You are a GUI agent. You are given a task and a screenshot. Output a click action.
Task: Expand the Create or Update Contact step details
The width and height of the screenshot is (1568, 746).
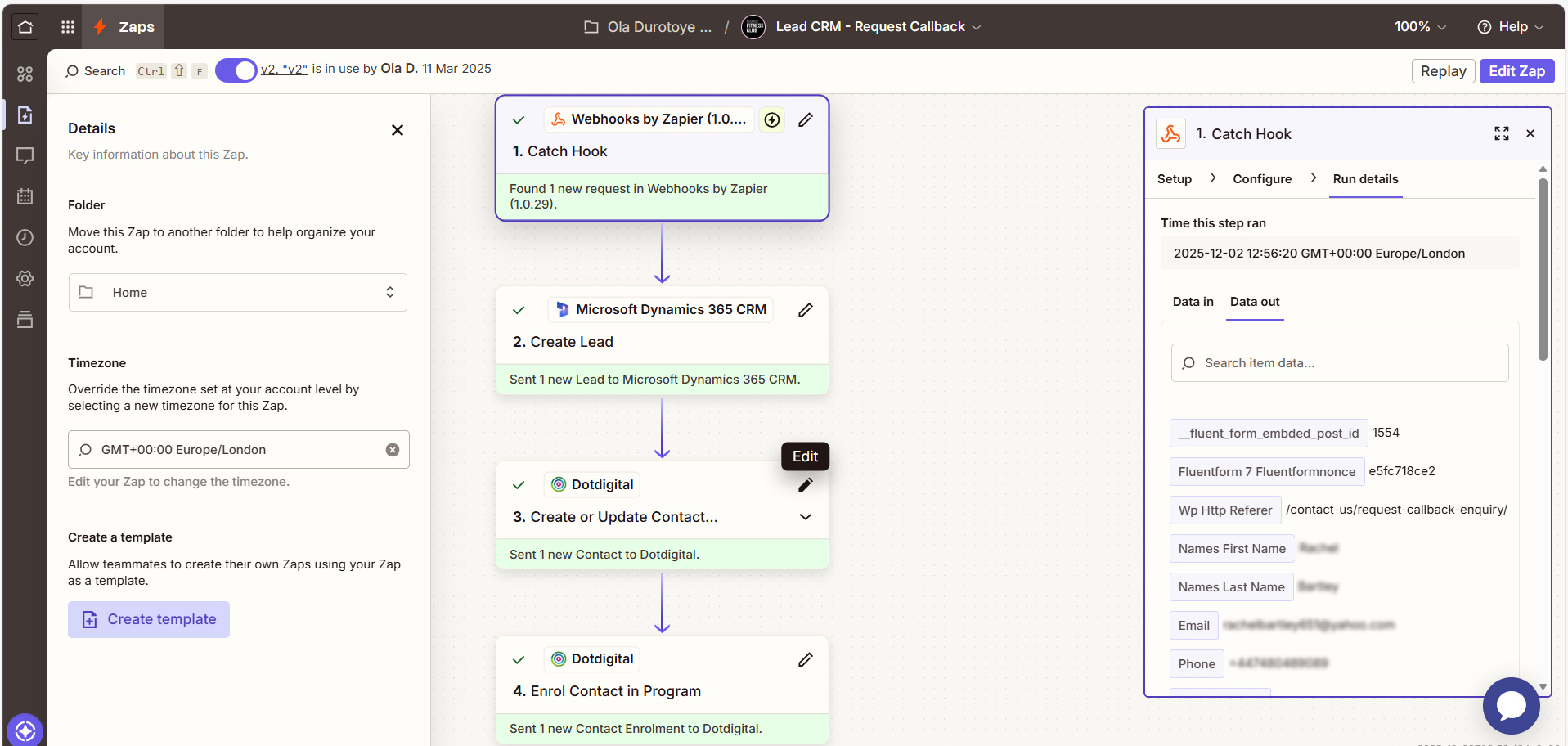806,516
